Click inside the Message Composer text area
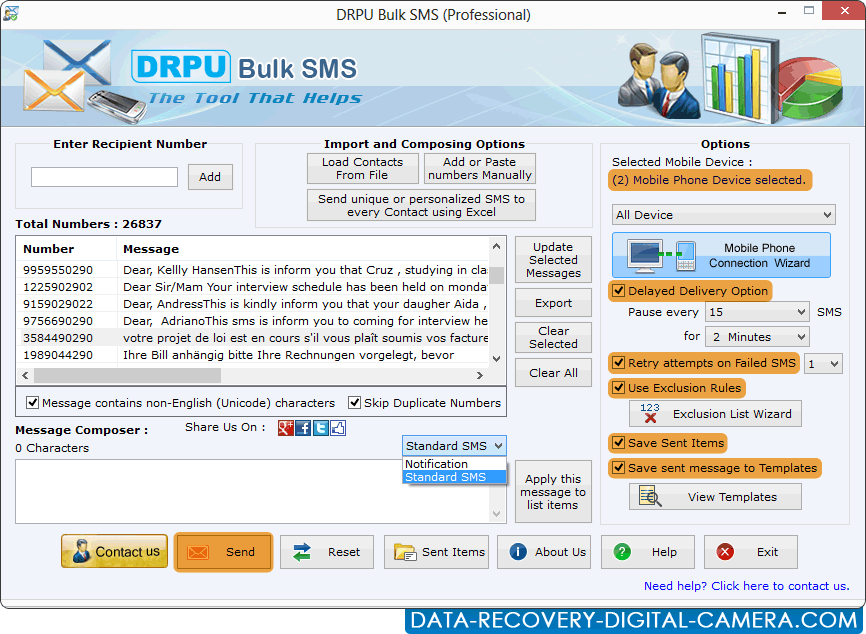 pyautogui.click(x=252, y=492)
